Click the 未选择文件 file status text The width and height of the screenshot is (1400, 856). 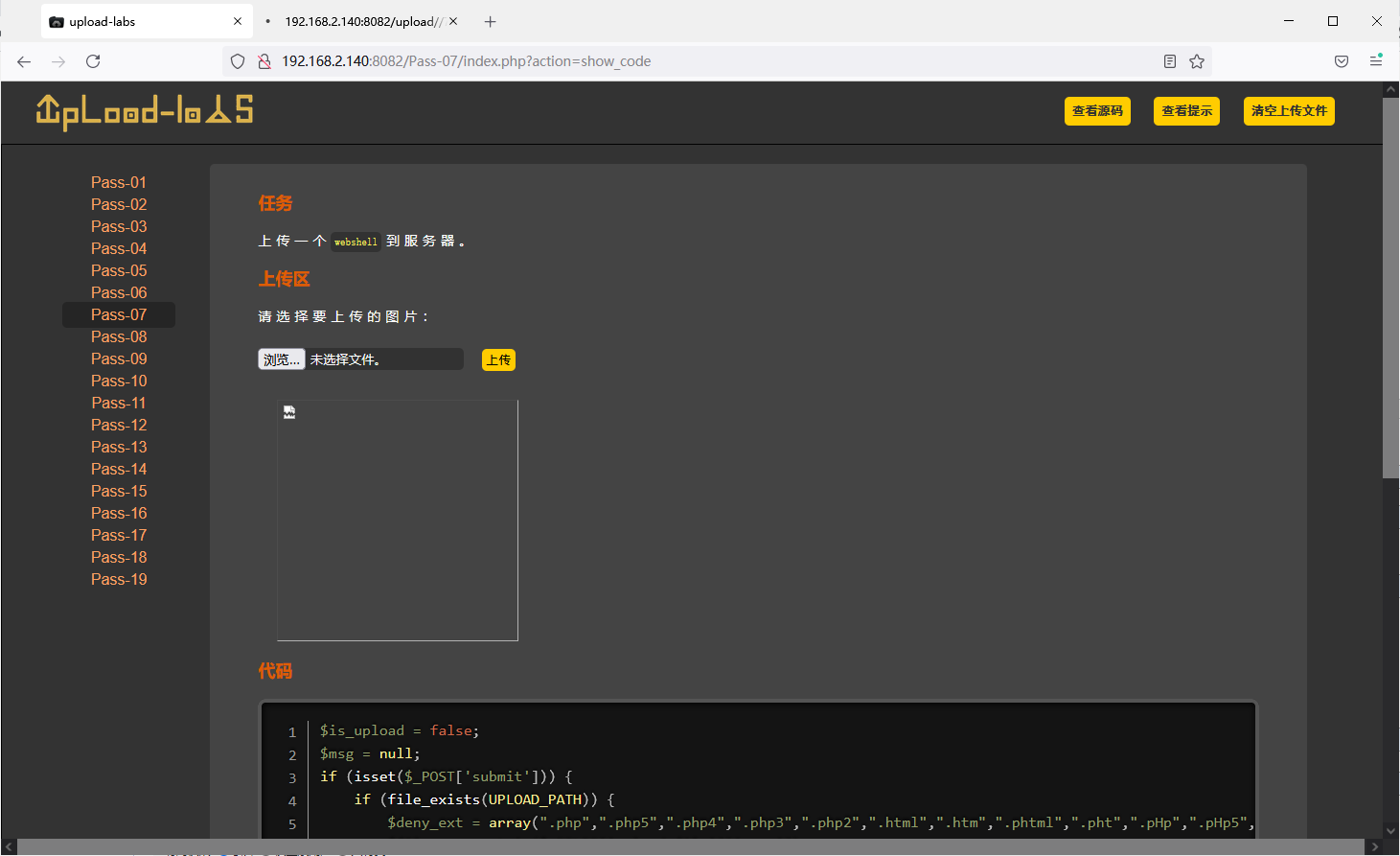pos(345,359)
